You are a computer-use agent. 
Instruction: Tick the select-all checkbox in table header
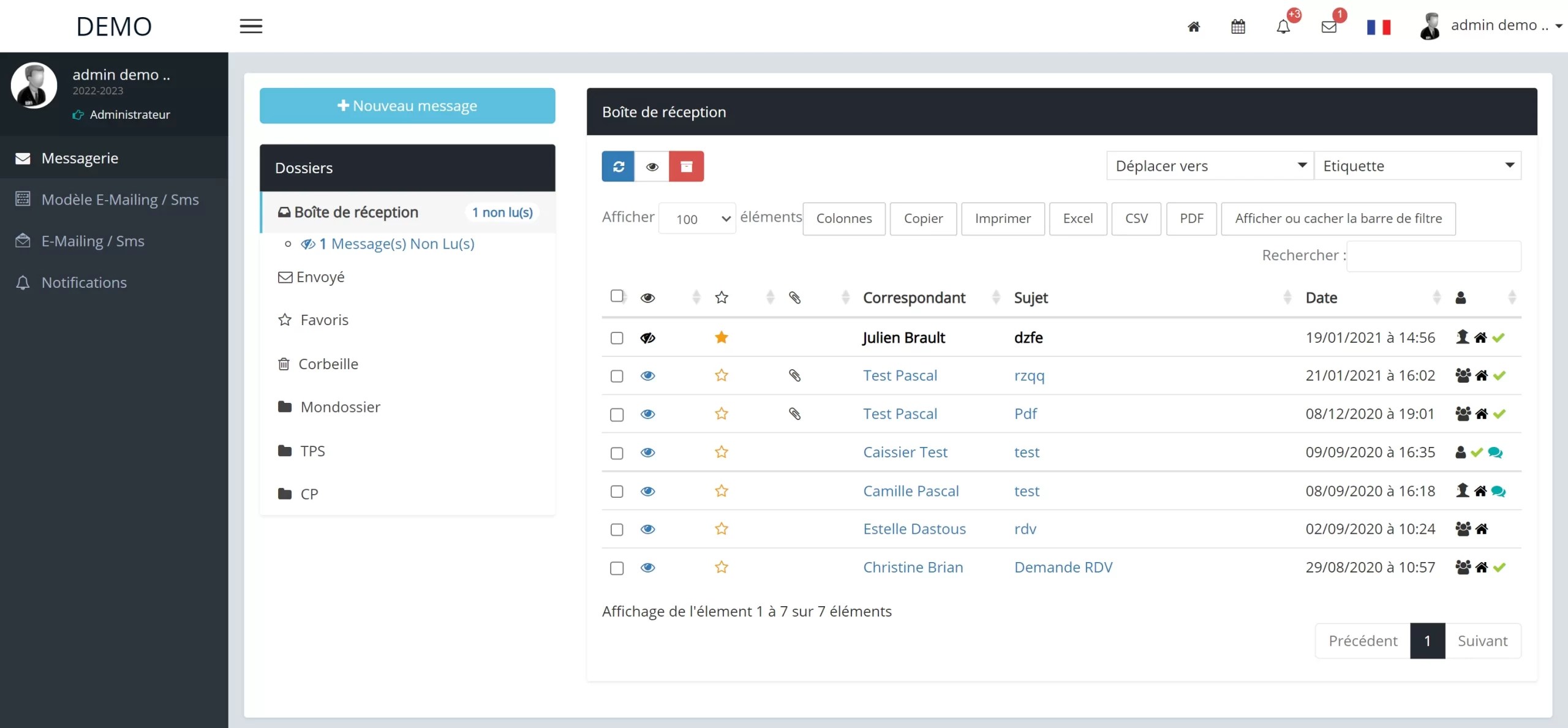pos(617,296)
